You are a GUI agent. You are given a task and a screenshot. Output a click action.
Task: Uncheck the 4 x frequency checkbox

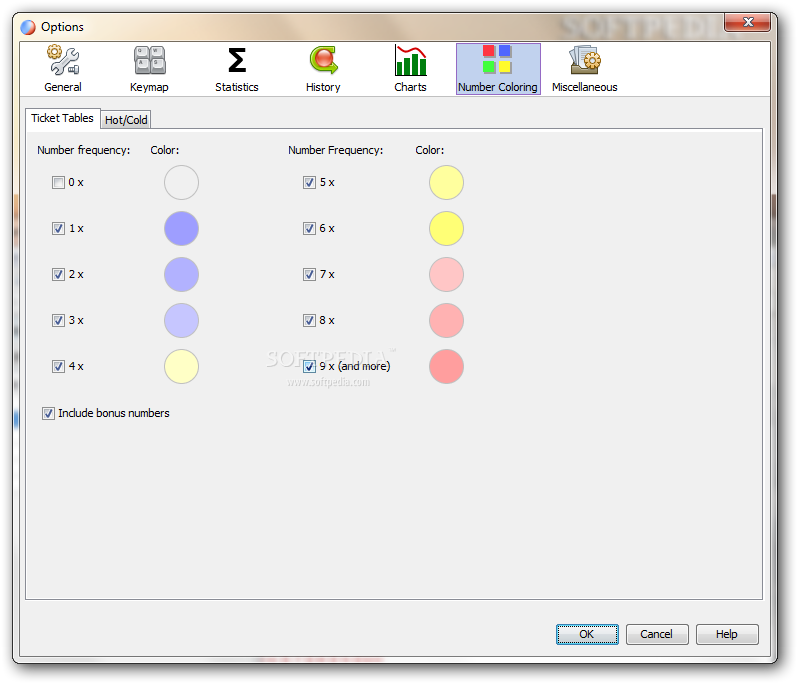(x=59, y=366)
